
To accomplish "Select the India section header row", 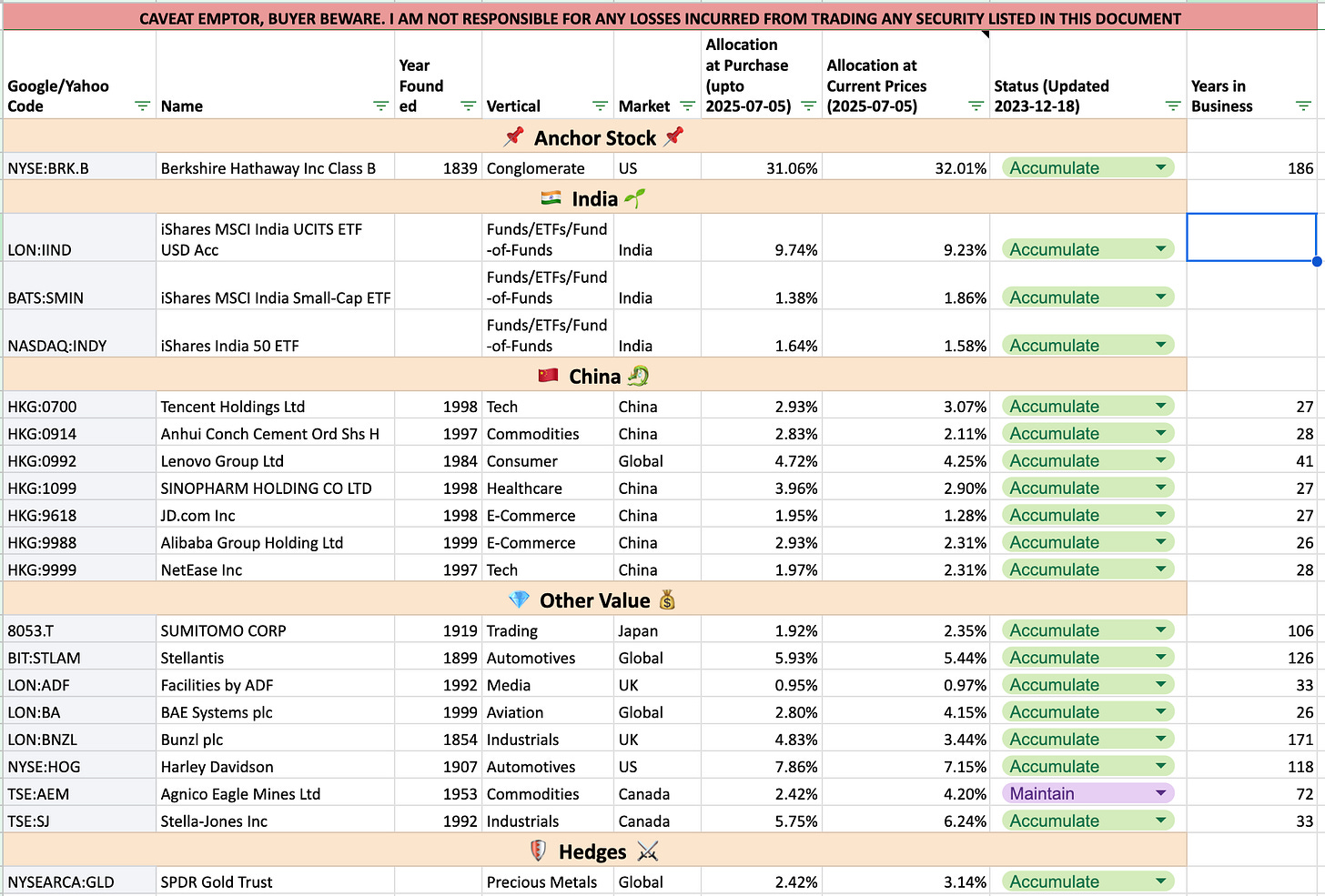I will tap(595, 198).
